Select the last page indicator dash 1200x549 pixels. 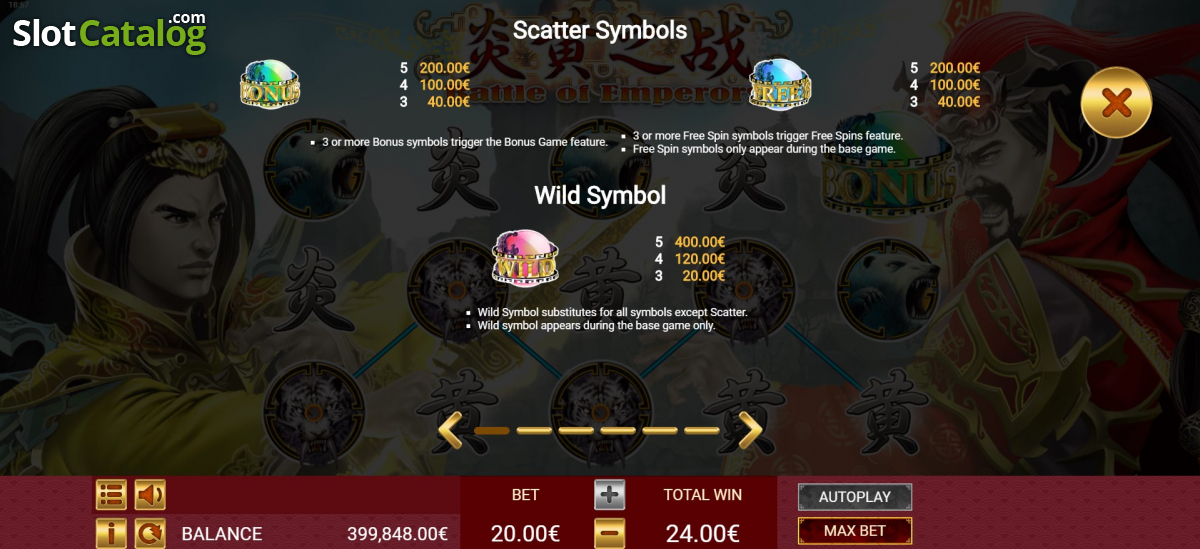click(702, 431)
